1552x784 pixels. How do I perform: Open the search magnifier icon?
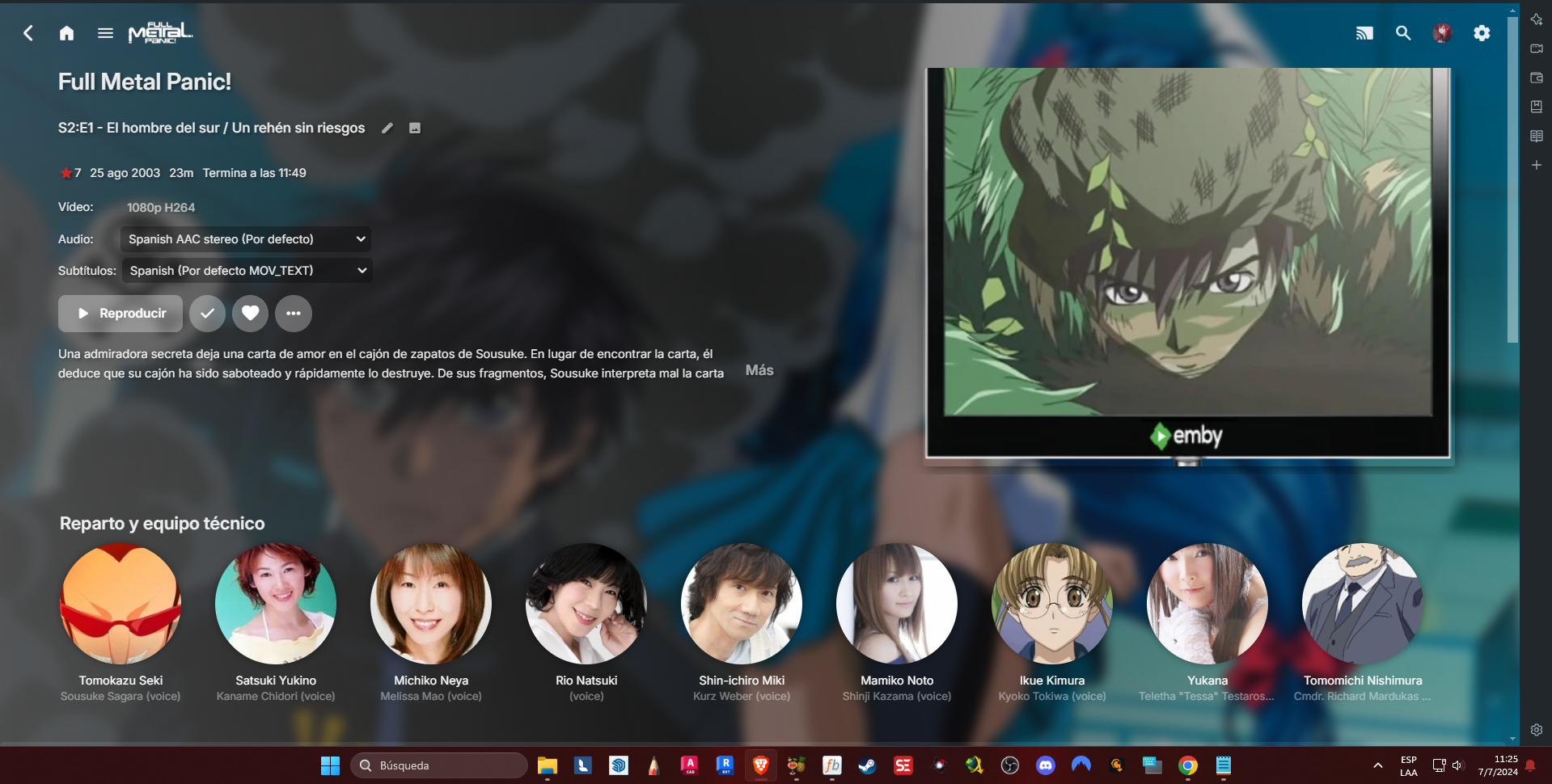1403,33
